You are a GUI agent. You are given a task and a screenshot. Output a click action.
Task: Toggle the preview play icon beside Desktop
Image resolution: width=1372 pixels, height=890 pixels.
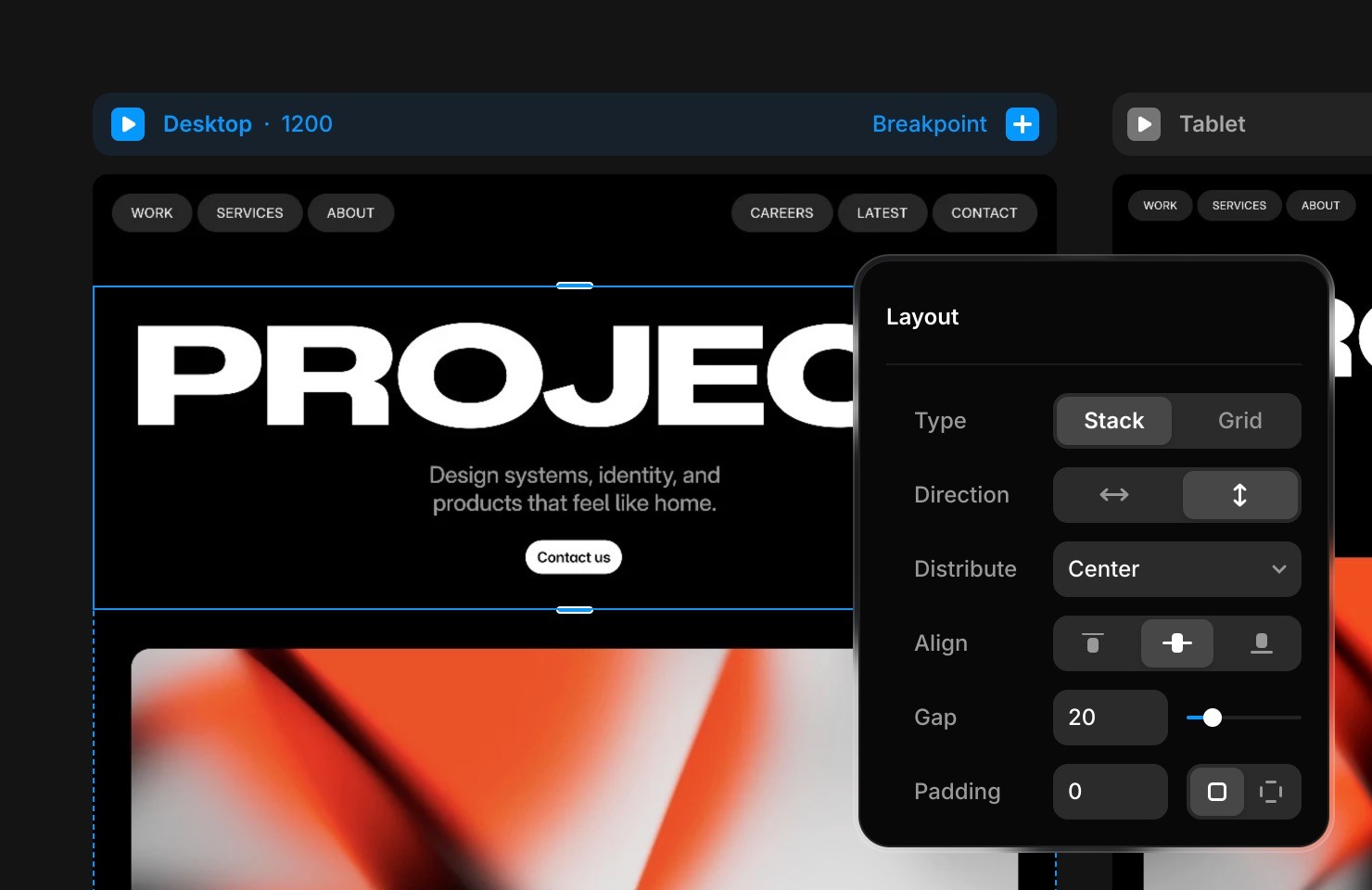coord(128,123)
